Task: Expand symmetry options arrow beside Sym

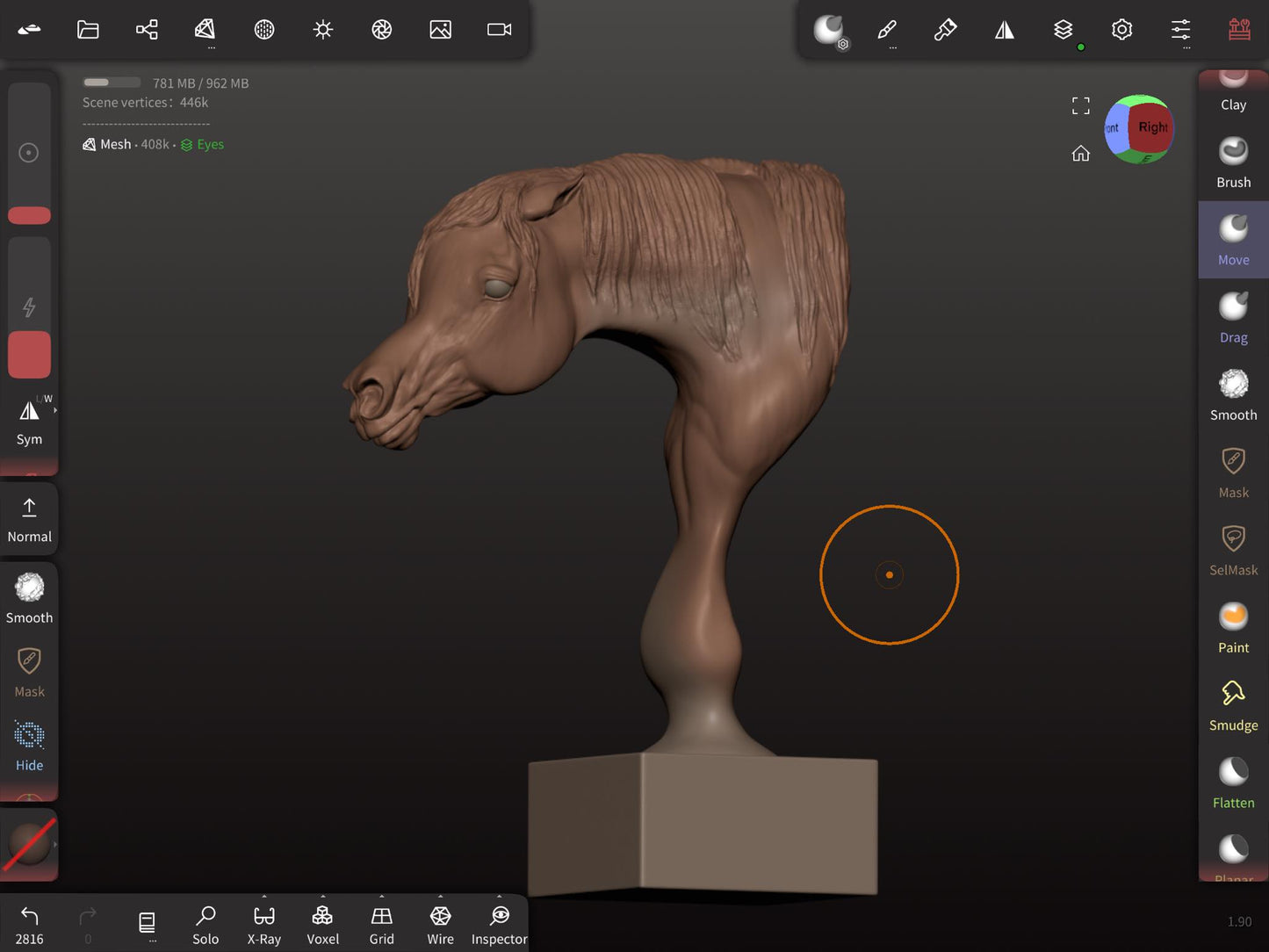Action: click(54, 410)
